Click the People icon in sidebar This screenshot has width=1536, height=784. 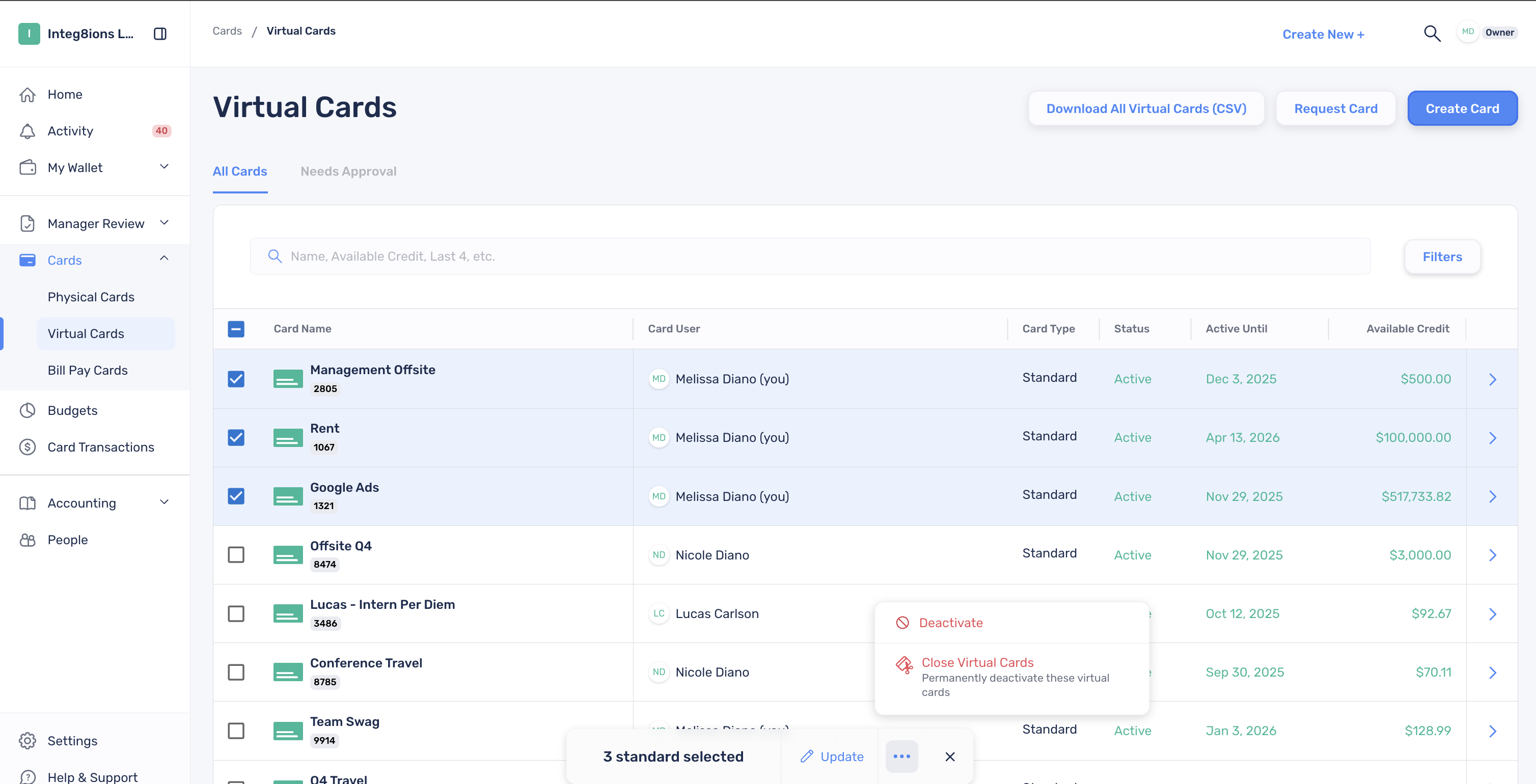tap(28, 540)
